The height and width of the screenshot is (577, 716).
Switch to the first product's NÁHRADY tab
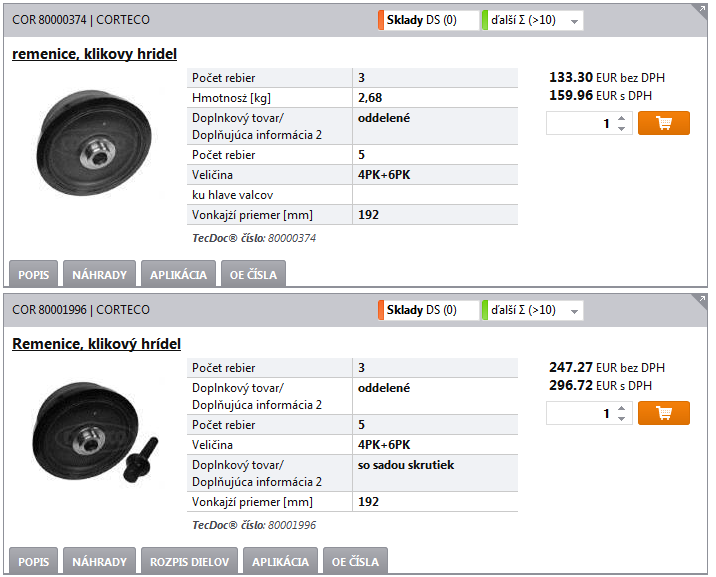(x=99, y=274)
